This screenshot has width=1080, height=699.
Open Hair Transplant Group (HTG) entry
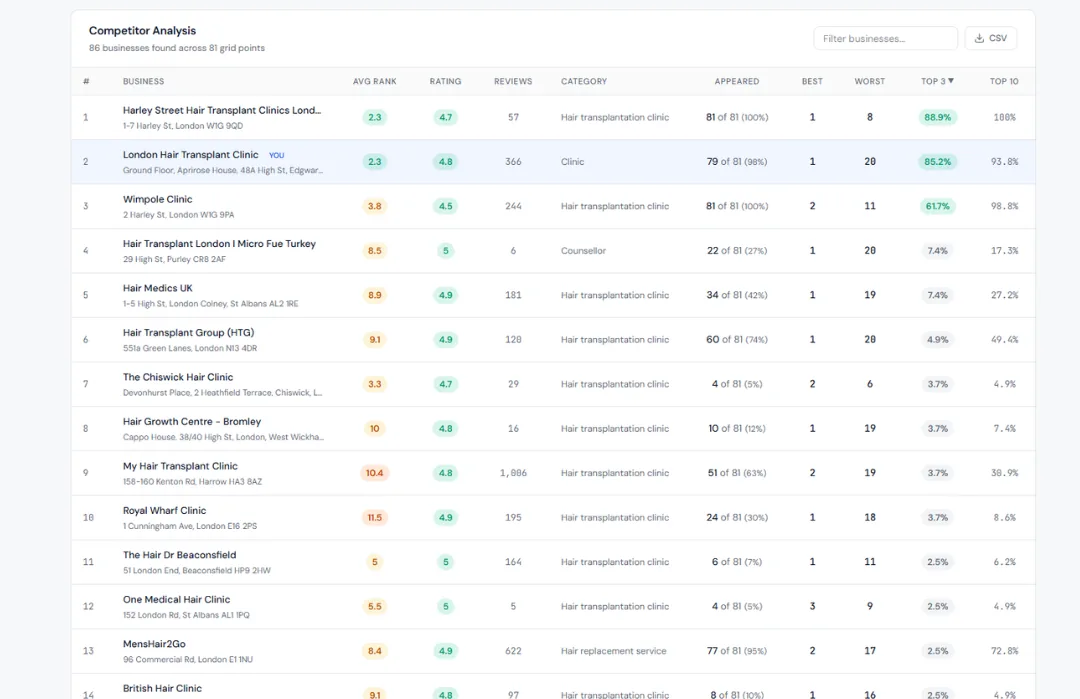tap(188, 333)
